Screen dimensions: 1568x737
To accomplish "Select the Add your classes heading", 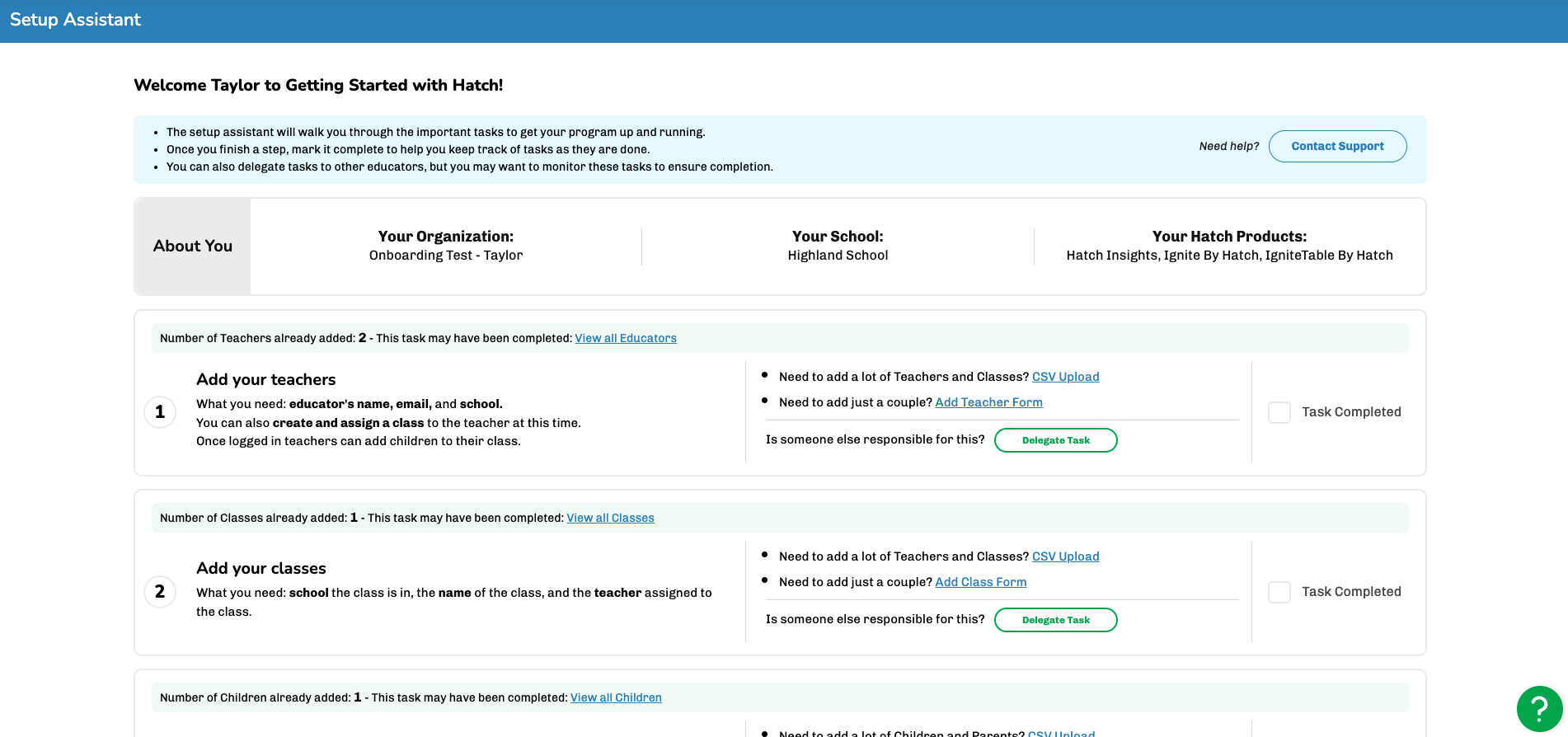I will [x=261, y=568].
